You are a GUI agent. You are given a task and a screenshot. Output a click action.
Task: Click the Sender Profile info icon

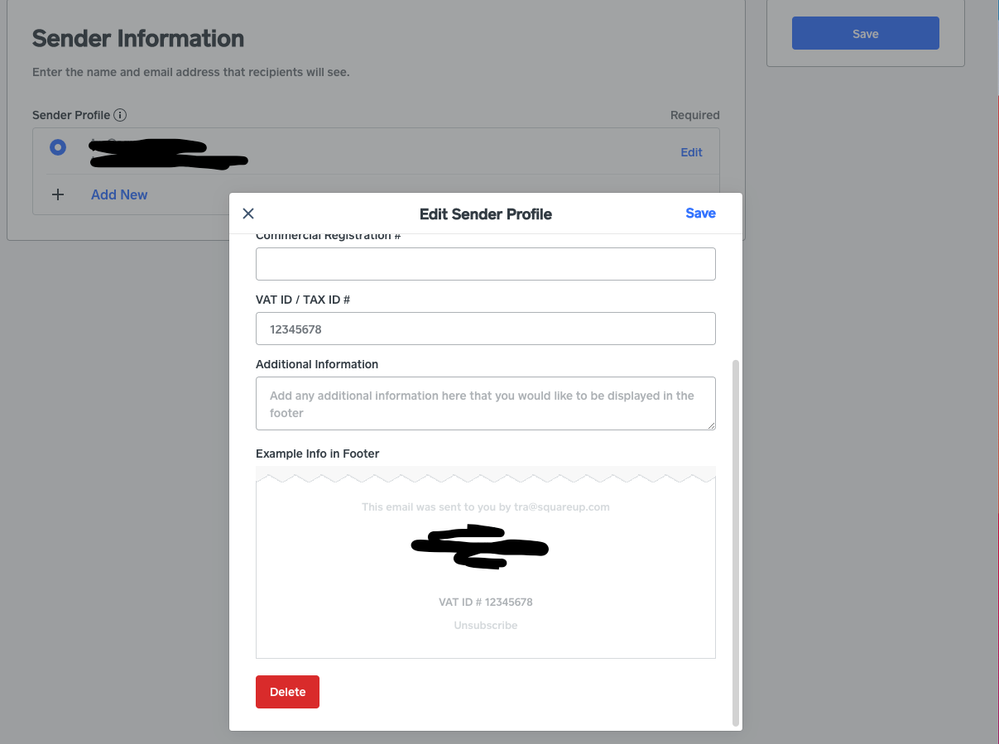120,115
